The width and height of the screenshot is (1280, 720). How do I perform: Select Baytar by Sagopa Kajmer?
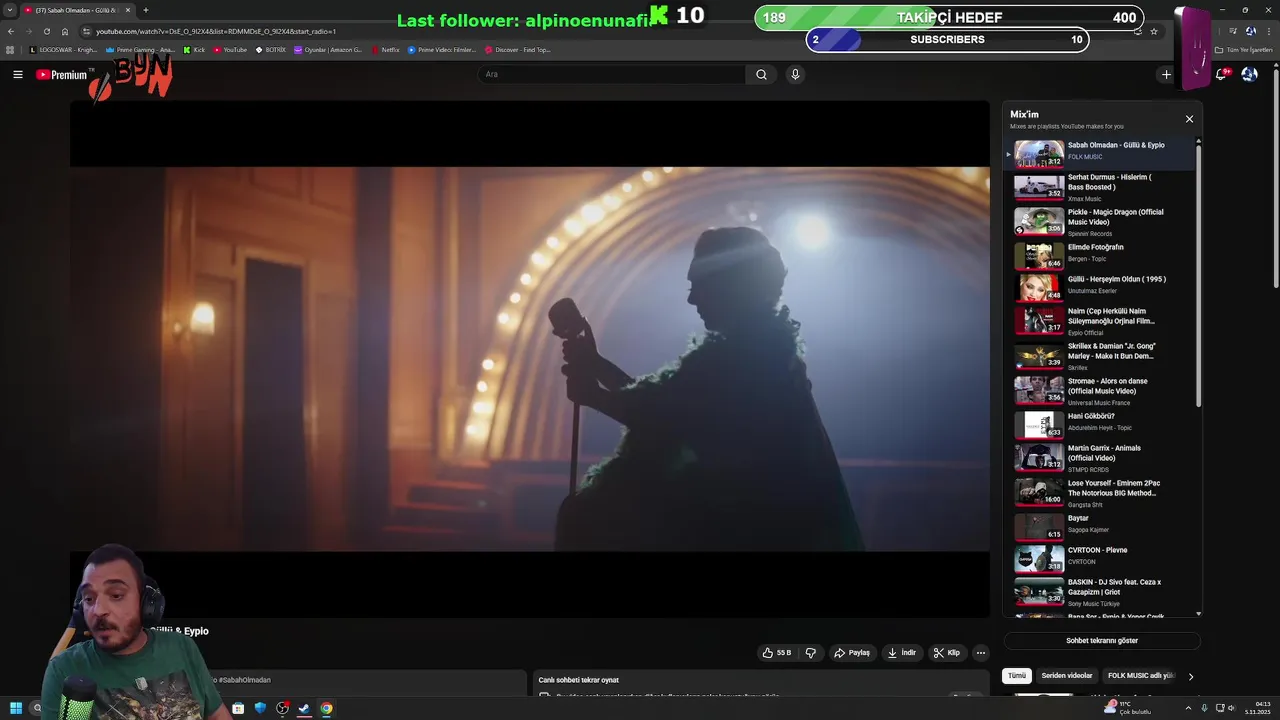coord(1098,526)
